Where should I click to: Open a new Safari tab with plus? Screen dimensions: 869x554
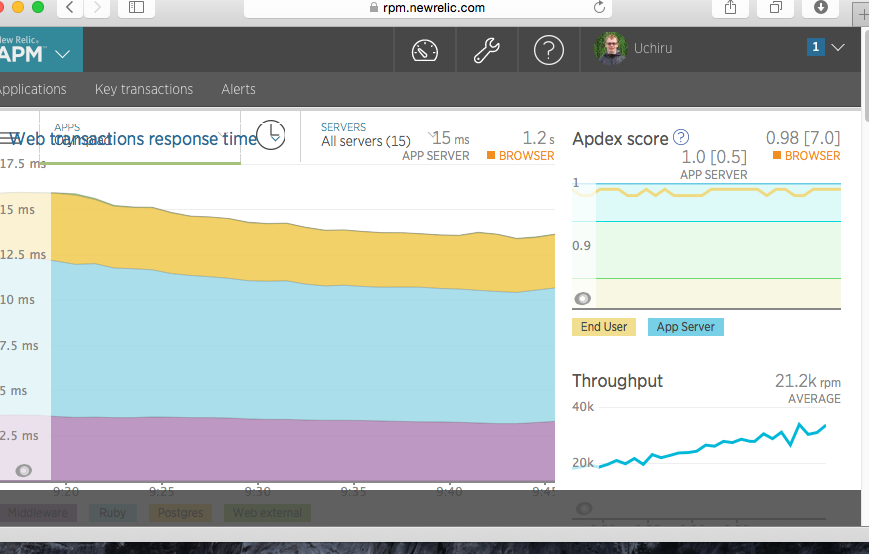click(x=862, y=15)
